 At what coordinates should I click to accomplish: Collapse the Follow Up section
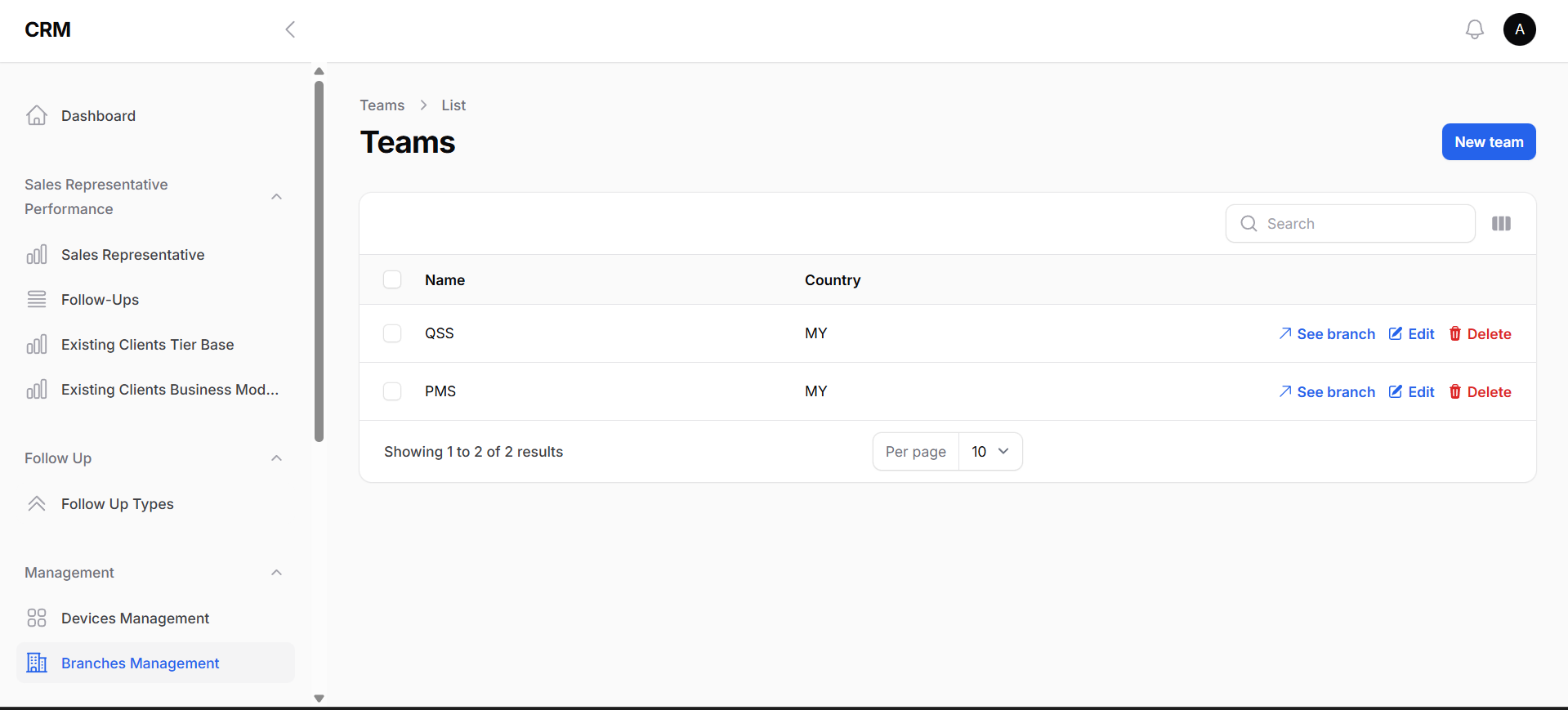coord(276,458)
